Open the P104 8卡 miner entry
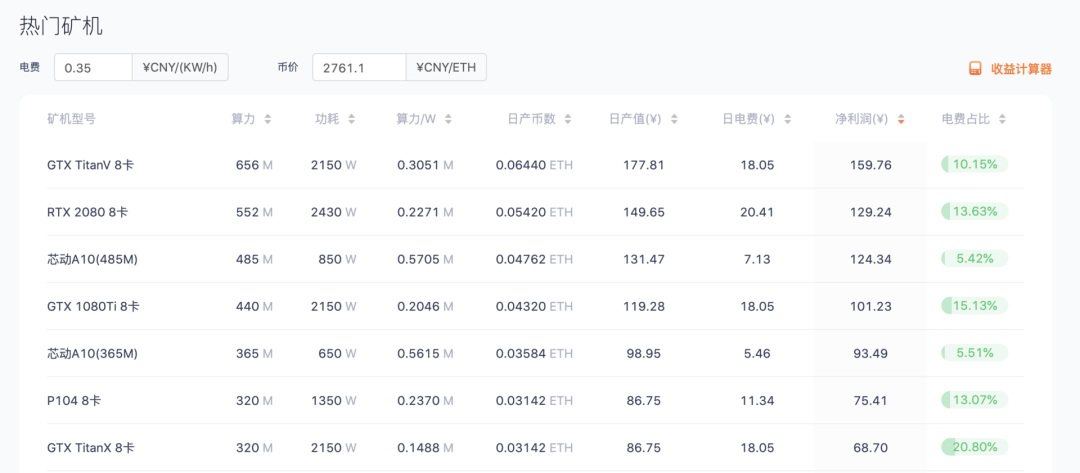This screenshot has width=1080, height=473. click(x=74, y=400)
